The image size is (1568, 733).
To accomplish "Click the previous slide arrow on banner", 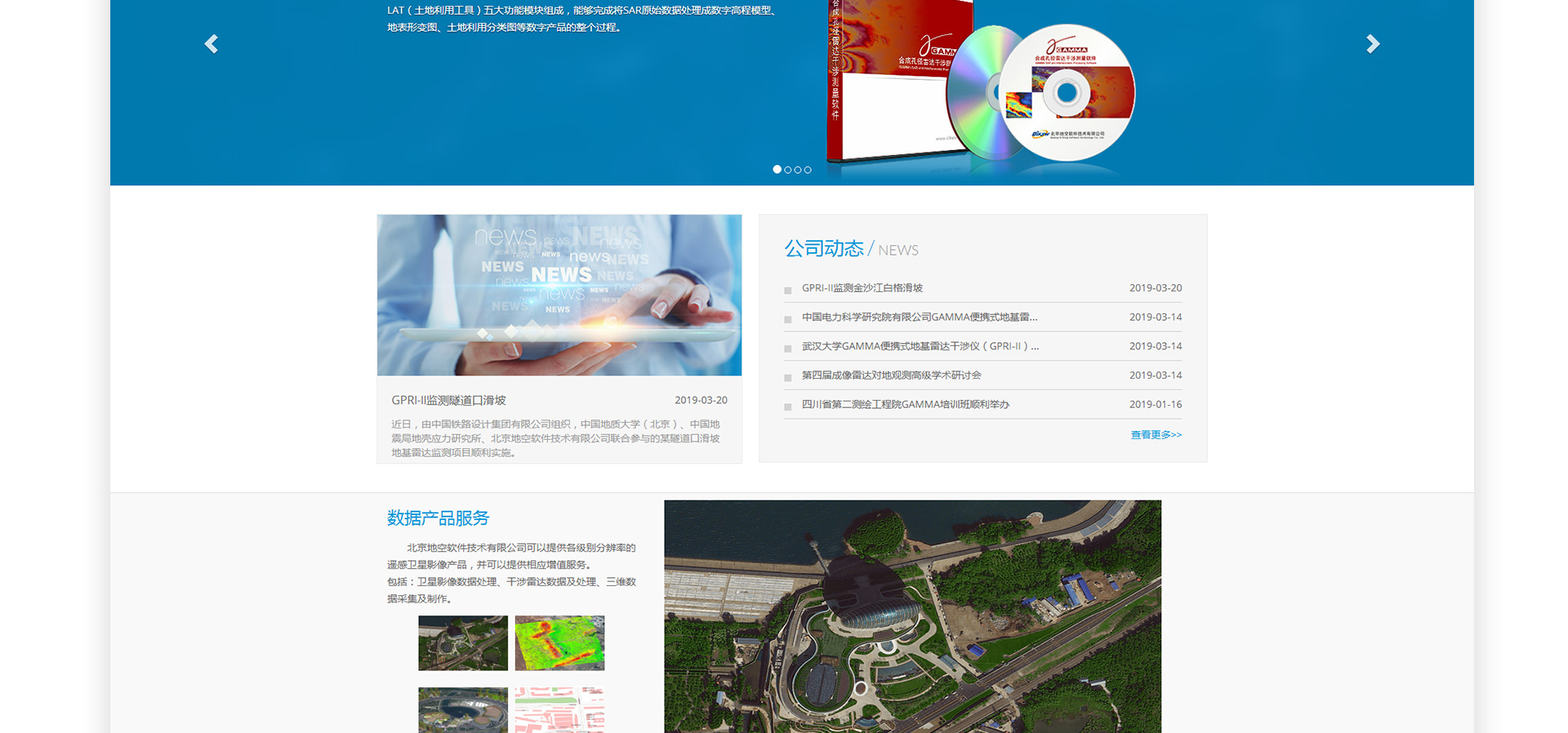I will [212, 44].
